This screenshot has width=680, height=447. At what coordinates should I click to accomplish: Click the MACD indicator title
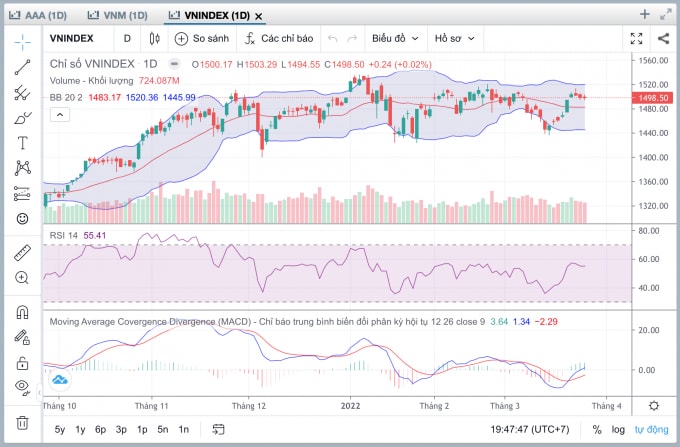[267, 322]
